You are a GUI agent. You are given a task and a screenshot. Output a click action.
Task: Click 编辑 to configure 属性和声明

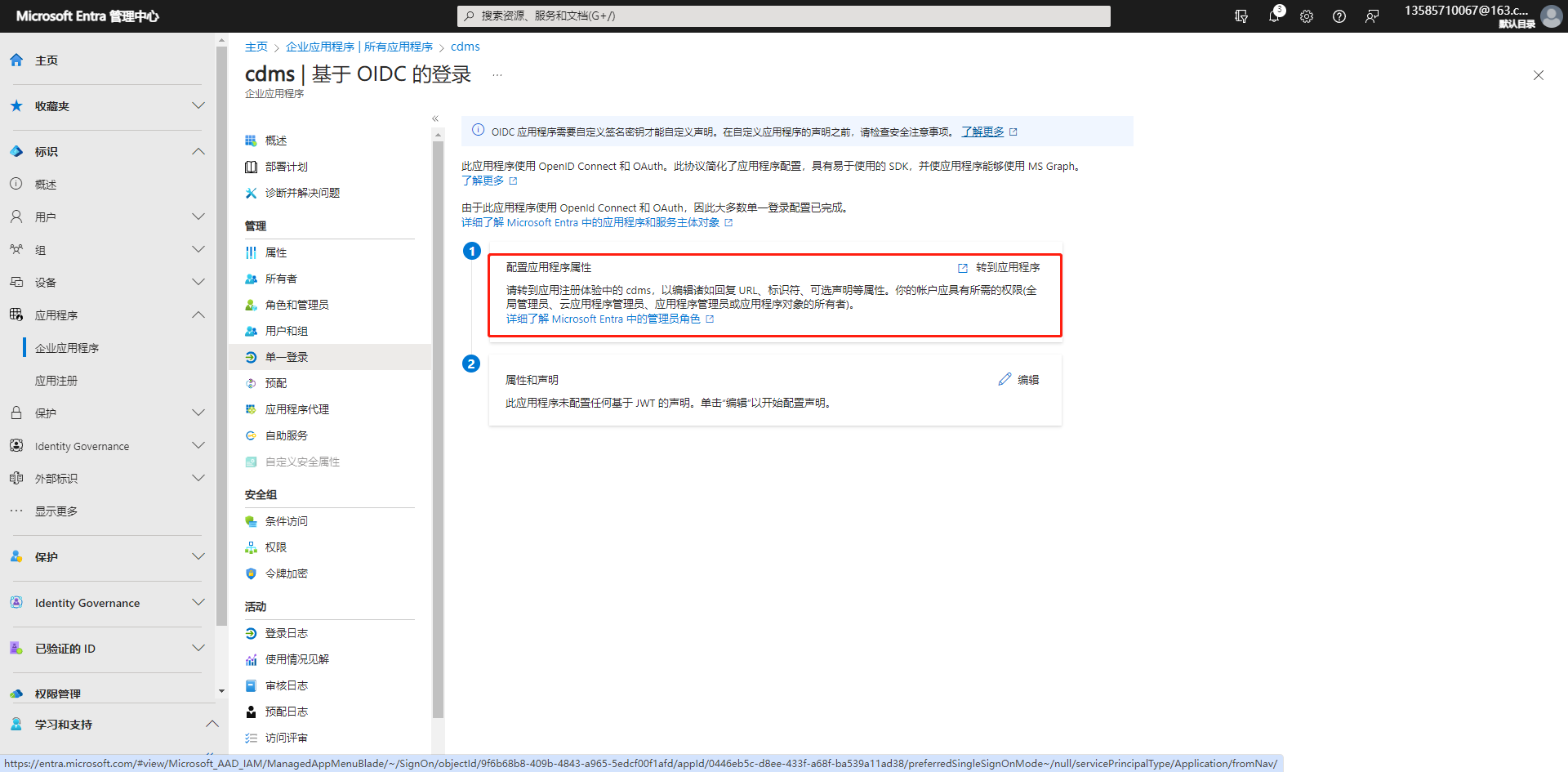click(x=1027, y=379)
